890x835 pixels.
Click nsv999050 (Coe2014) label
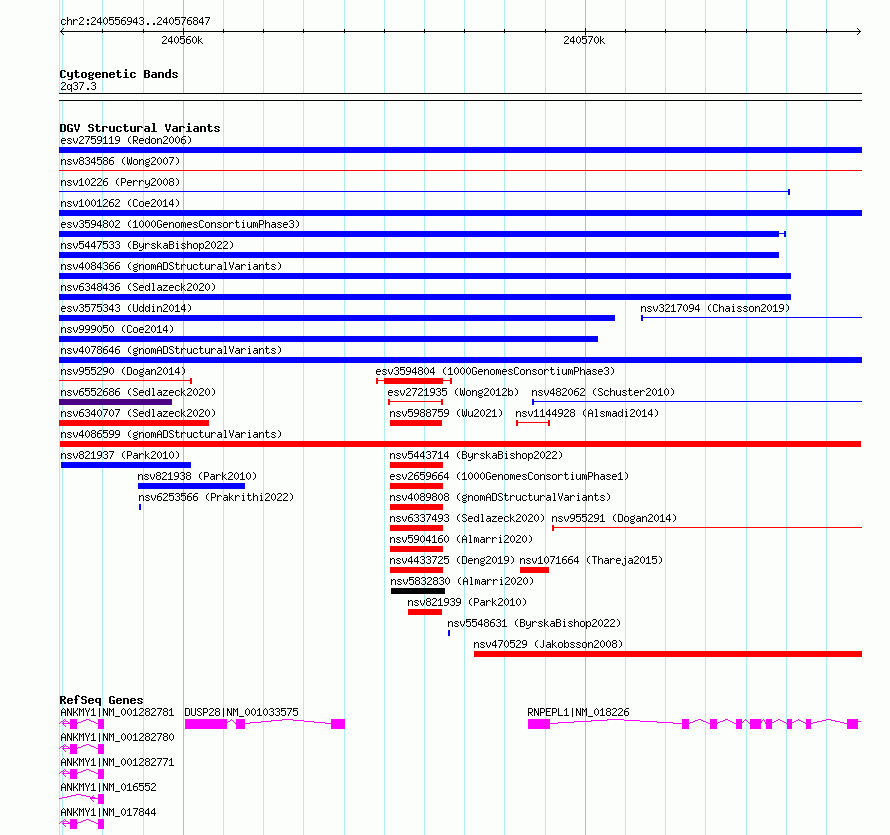tap(117, 329)
